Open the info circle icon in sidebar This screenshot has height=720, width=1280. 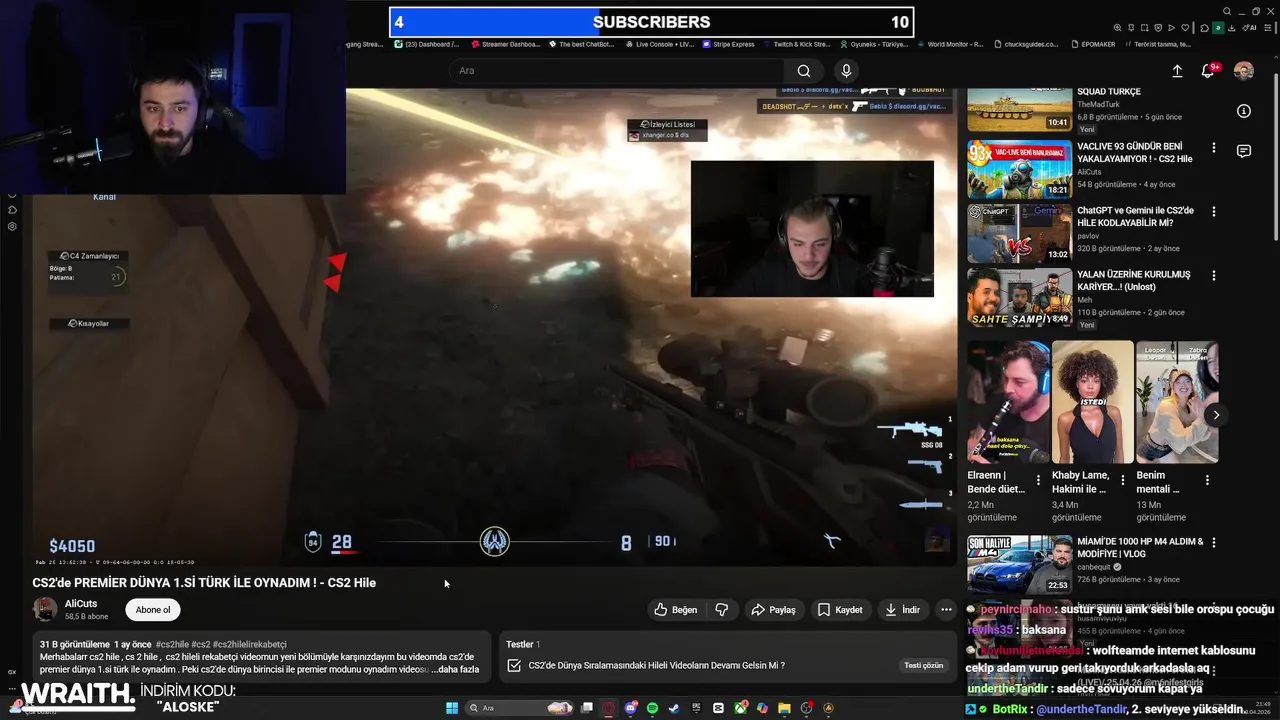pyautogui.click(x=1244, y=111)
